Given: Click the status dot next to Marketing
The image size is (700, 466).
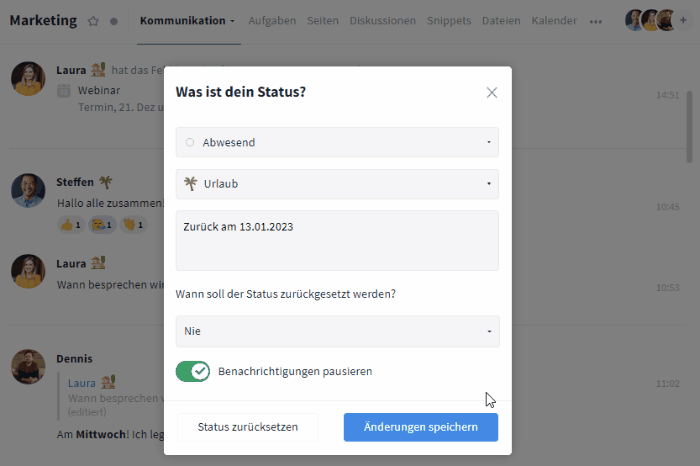Looking at the screenshot, I should [x=113, y=21].
